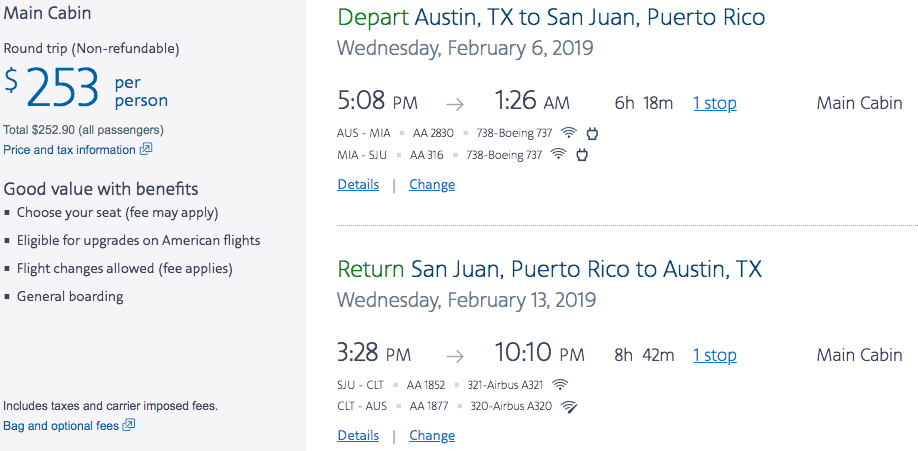Change the departing Austin to San Juan flight
The image size is (918, 451).
432,185
